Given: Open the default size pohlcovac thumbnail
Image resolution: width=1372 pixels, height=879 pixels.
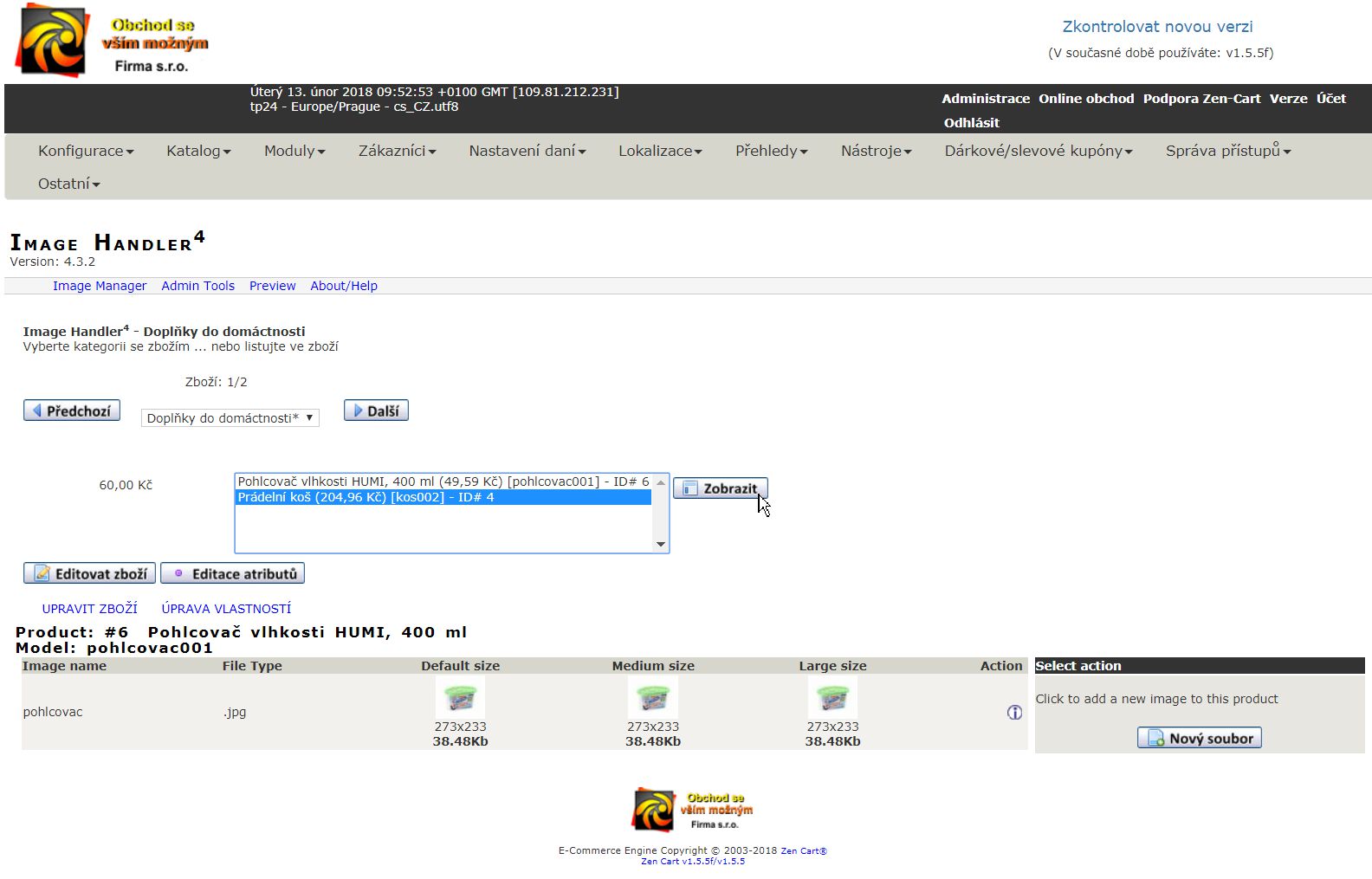Looking at the screenshot, I should pyautogui.click(x=460, y=698).
